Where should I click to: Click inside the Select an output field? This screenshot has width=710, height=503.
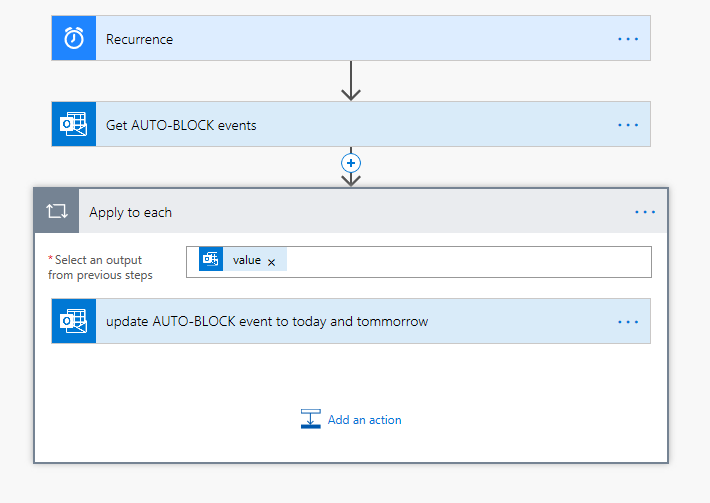coord(460,261)
